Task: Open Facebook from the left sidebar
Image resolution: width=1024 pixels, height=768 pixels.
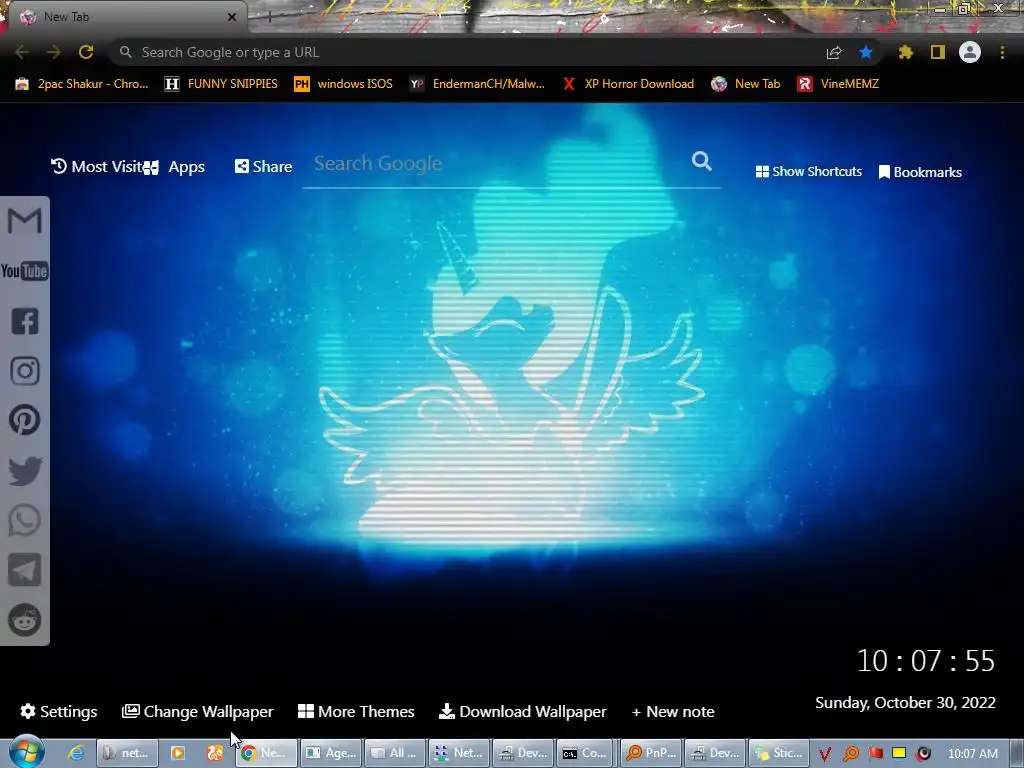Action: point(25,321)
